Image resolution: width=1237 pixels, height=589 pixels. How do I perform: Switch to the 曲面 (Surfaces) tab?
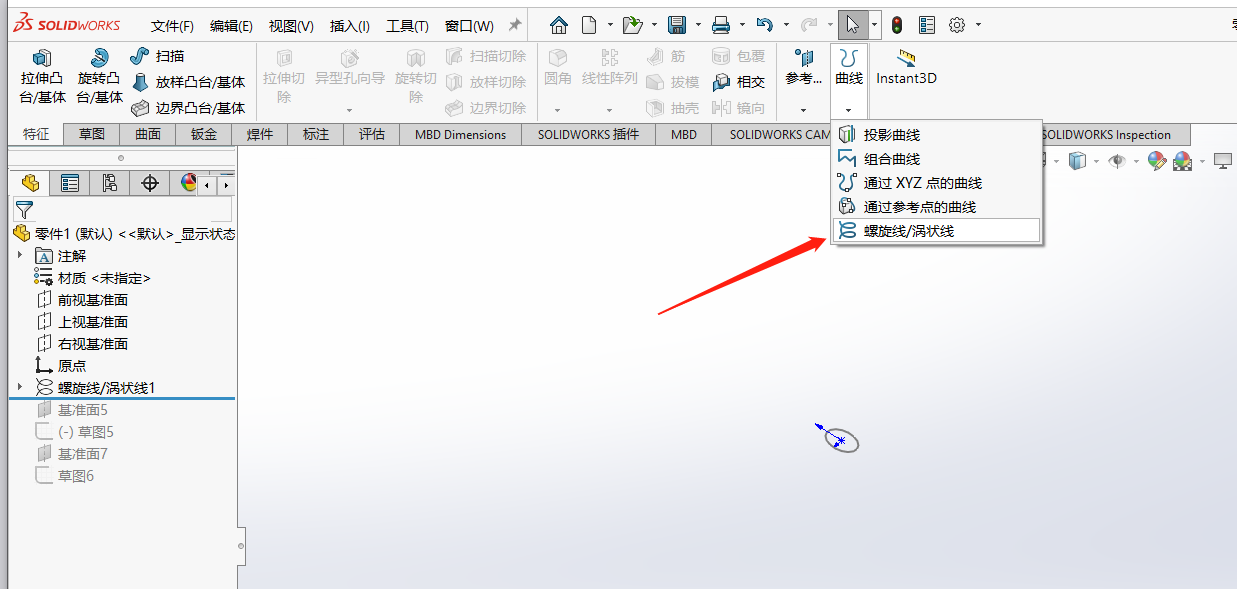(148, 135)
